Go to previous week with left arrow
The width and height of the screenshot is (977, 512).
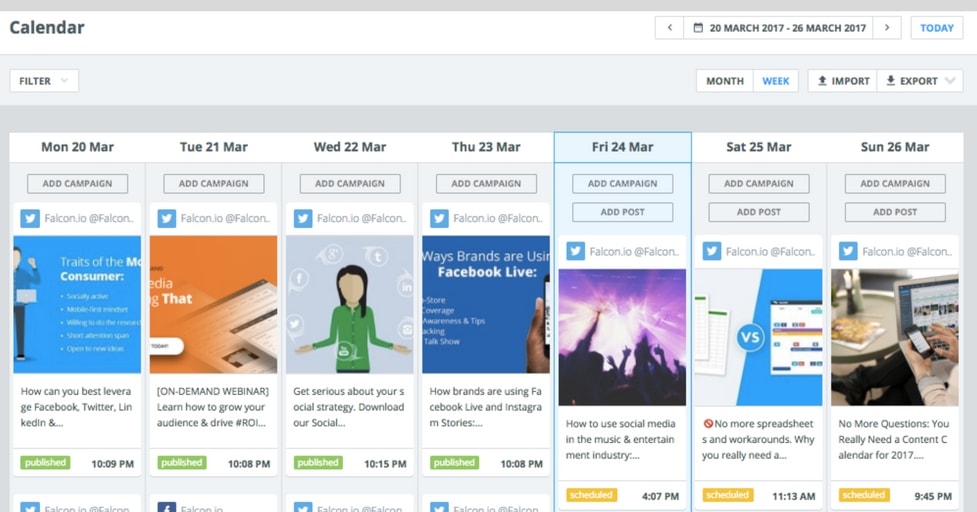tap(669, 28)
